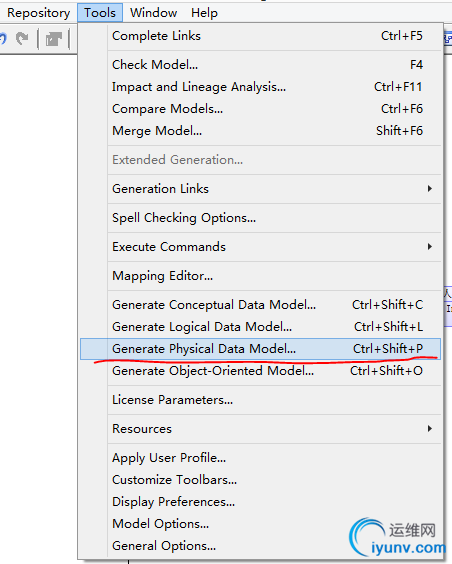Viewport: 452px width, 564px height.
Task: Expand the Generation Links submenu arrow
Action: click(430, 188)
